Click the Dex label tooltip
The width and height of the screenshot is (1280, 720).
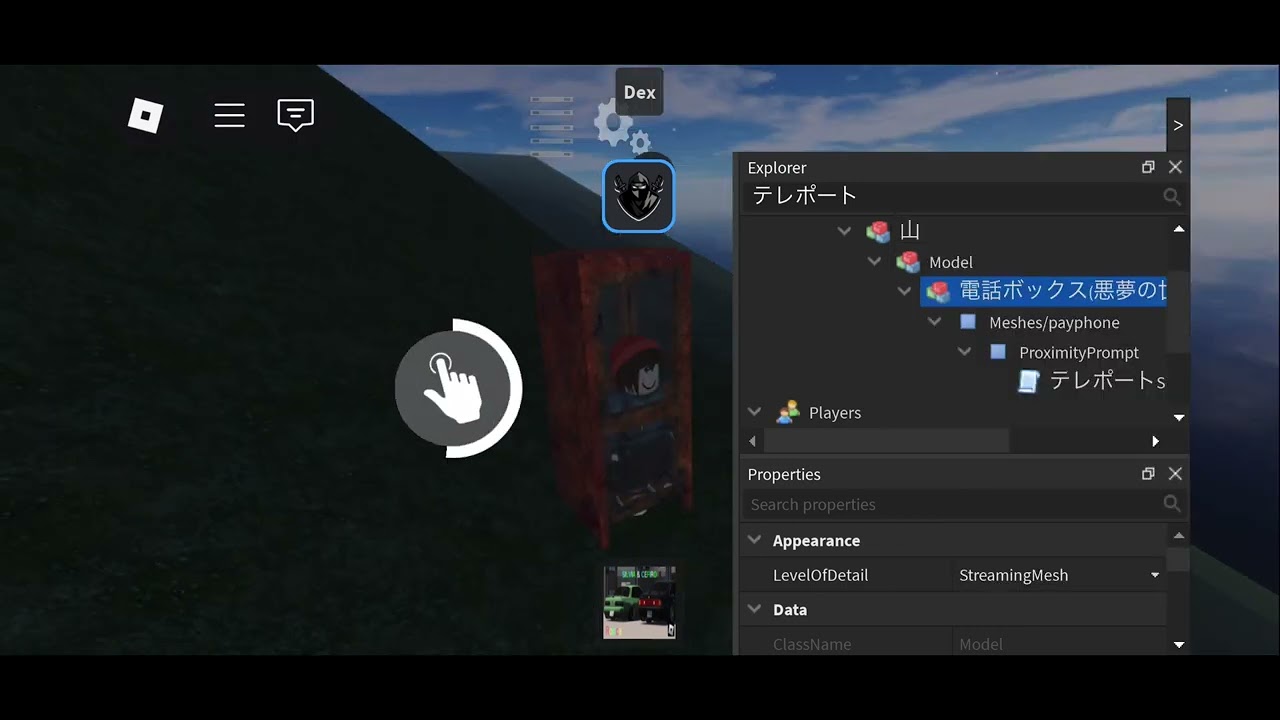pyautogui.click(x=639, y=92)
